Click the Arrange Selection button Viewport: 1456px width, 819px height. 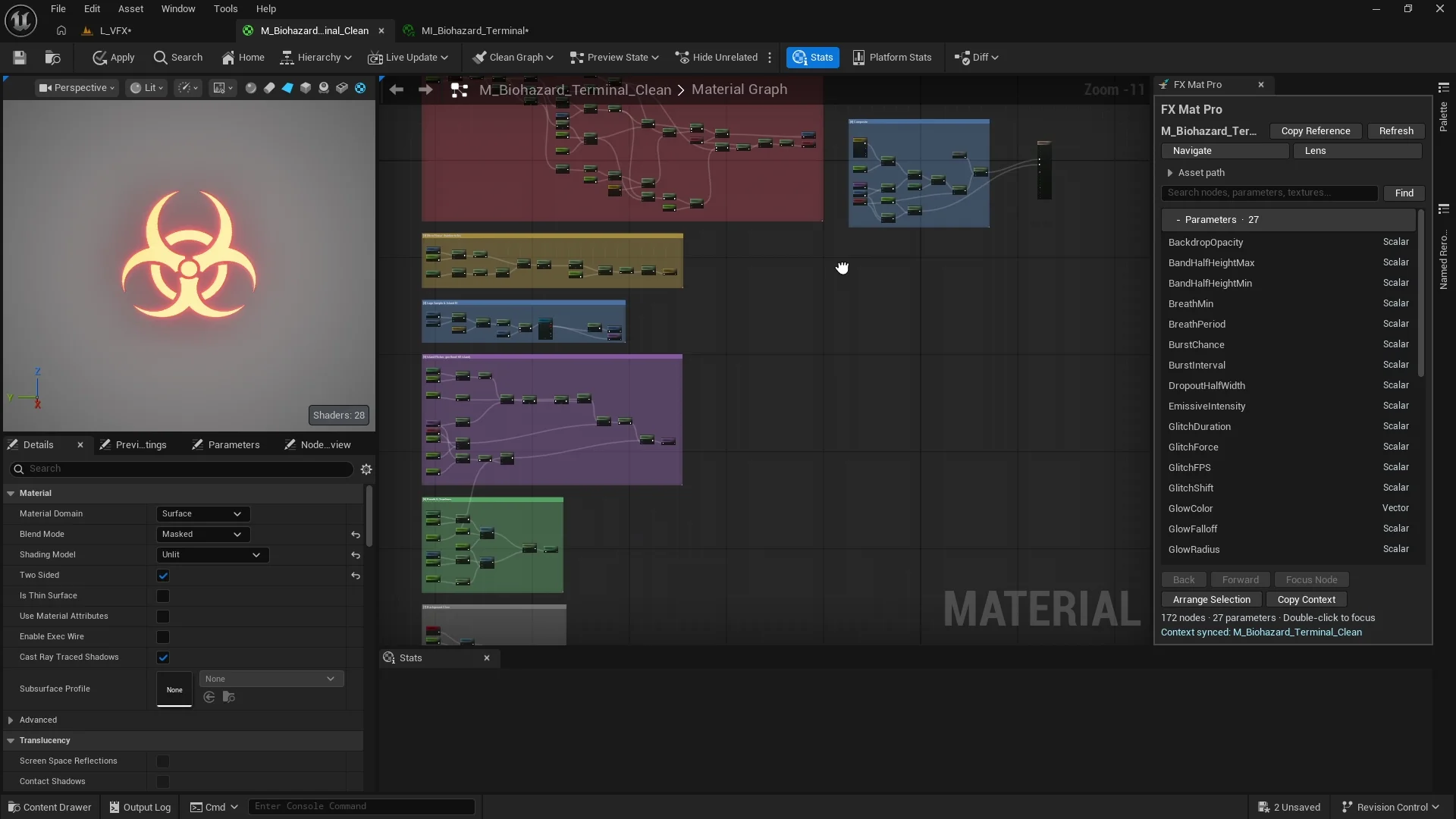point(1211,600)
